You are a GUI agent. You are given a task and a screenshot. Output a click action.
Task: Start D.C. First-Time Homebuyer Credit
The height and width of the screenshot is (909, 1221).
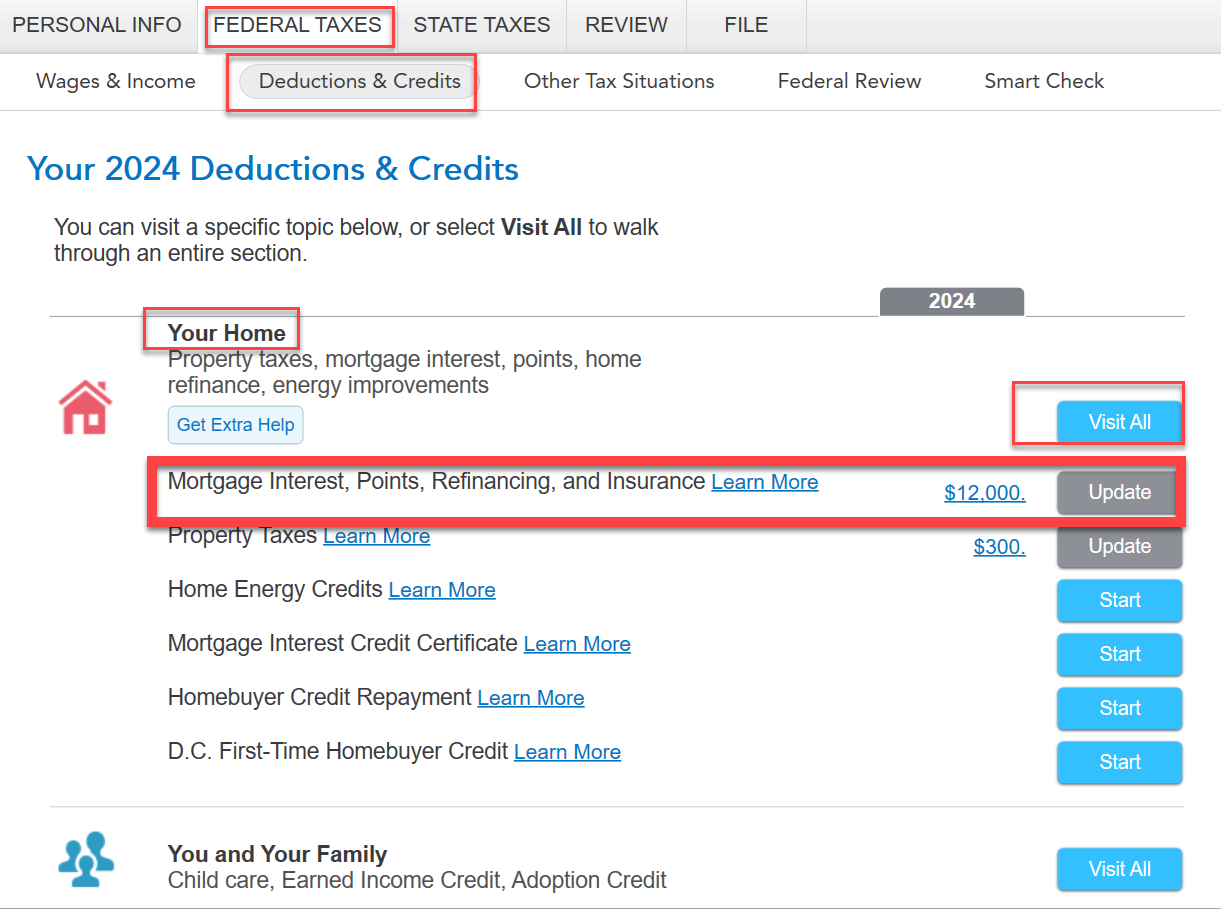pos(1120,762)
